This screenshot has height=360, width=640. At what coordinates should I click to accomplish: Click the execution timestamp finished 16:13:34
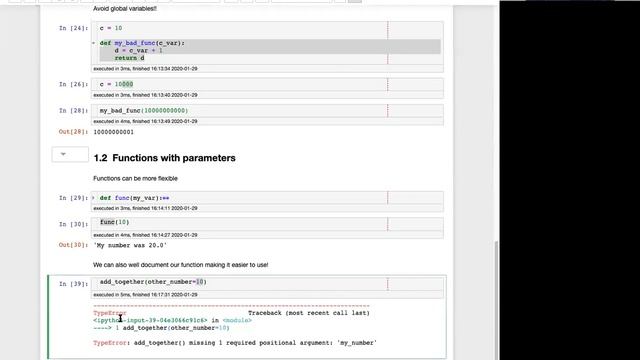pos(145,69)
